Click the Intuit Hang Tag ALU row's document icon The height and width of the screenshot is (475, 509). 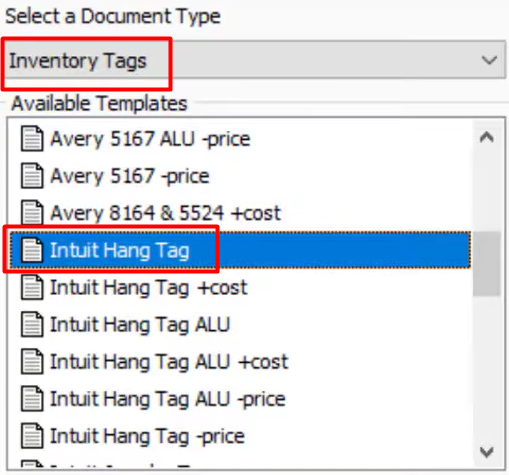32,325
